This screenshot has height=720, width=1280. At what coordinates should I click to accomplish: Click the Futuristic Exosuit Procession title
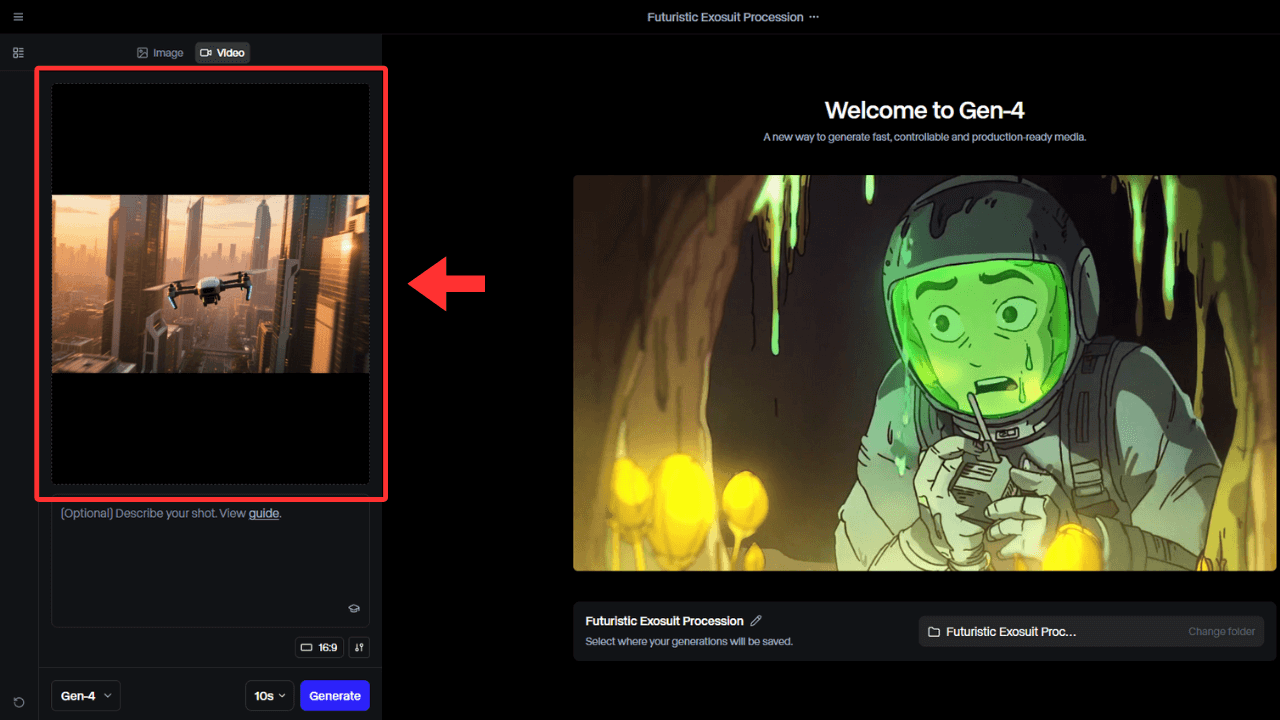(x=725, y=17)
